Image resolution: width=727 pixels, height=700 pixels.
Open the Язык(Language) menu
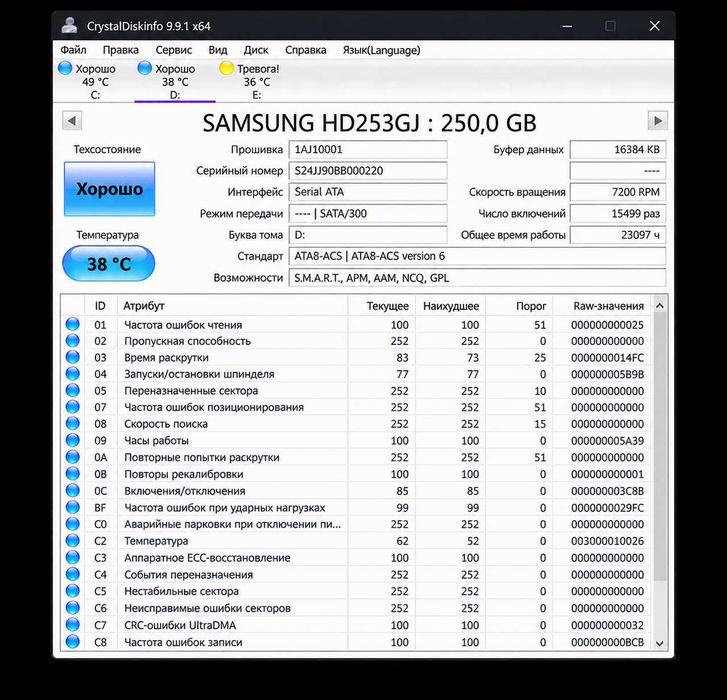[382, 50]
